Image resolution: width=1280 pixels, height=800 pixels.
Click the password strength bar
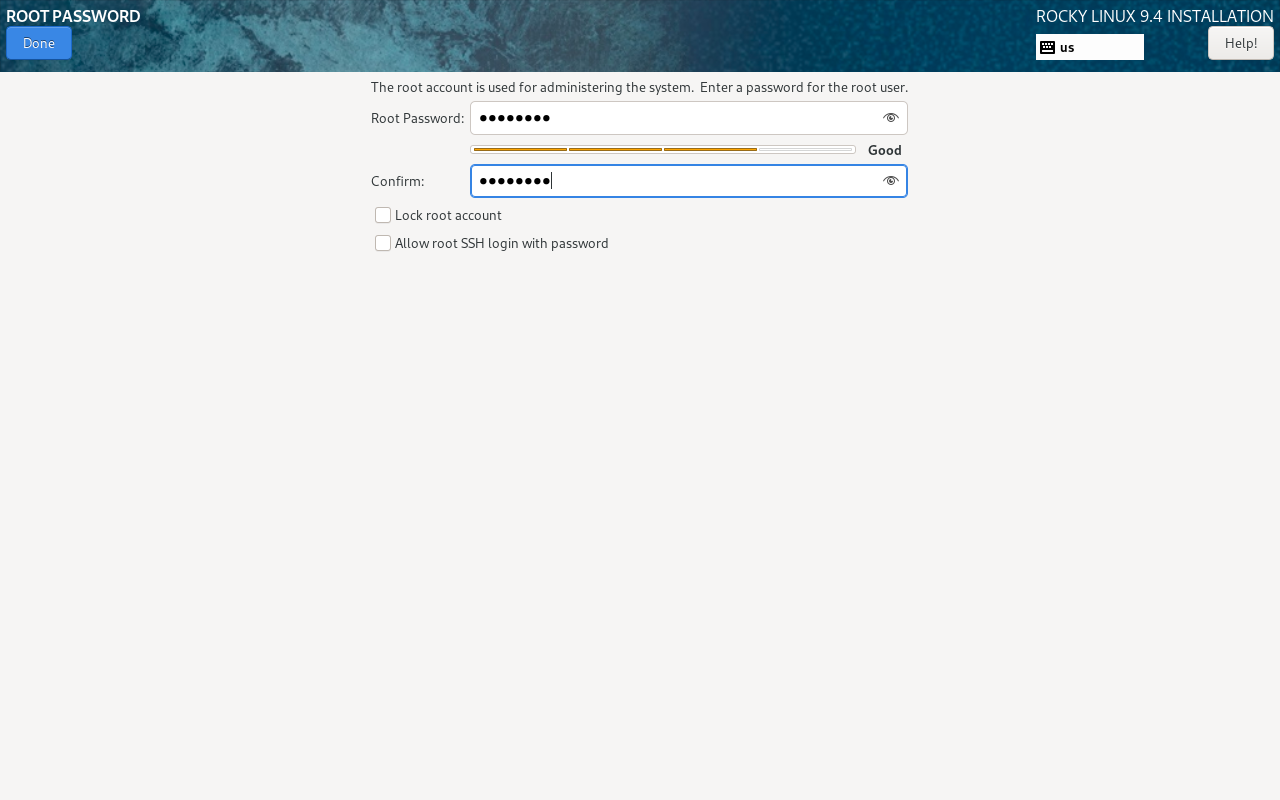(x=663, y=150)
